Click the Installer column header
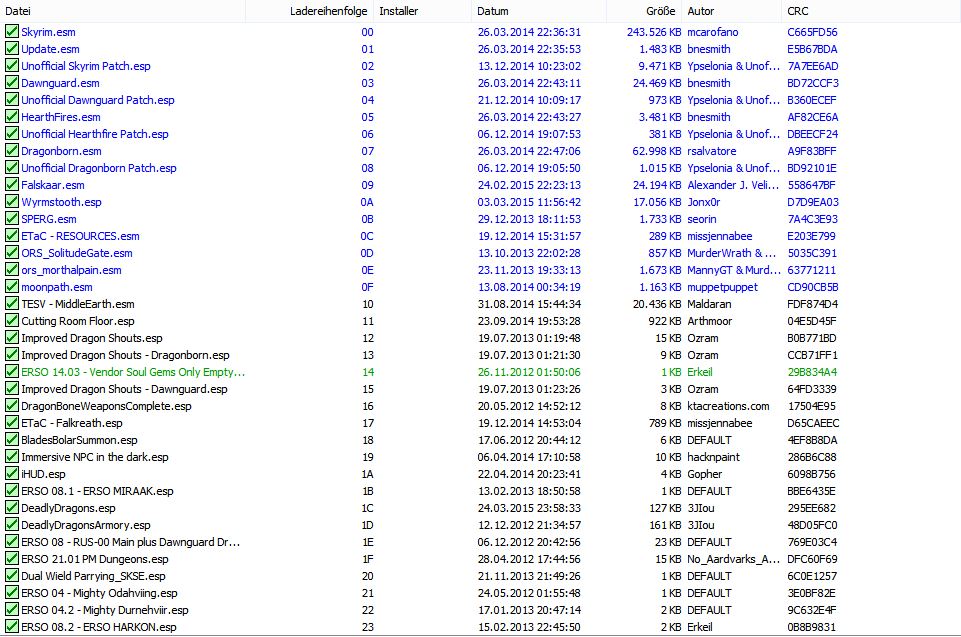Viewport: 961px width, 637px height. coord(398,11)
